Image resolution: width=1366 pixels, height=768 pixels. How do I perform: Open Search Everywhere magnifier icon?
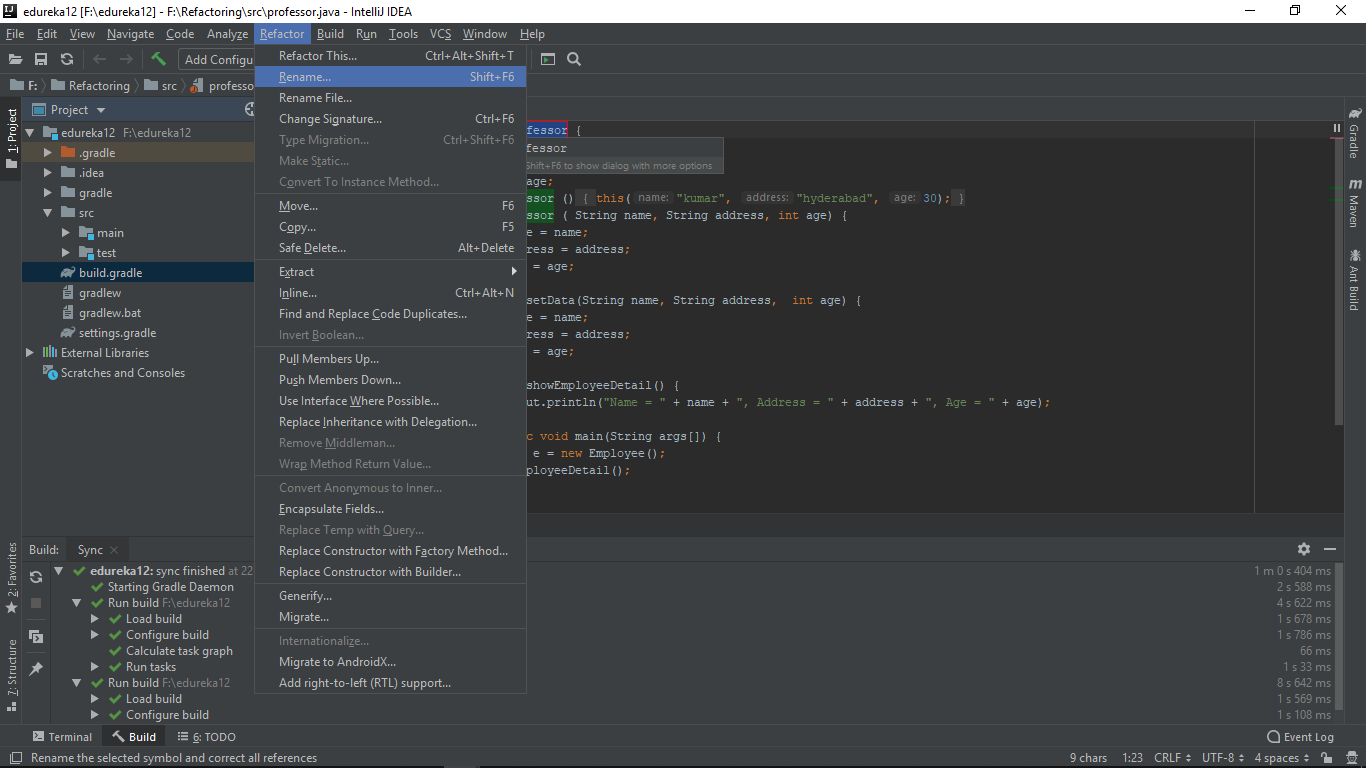pos(574,59)
